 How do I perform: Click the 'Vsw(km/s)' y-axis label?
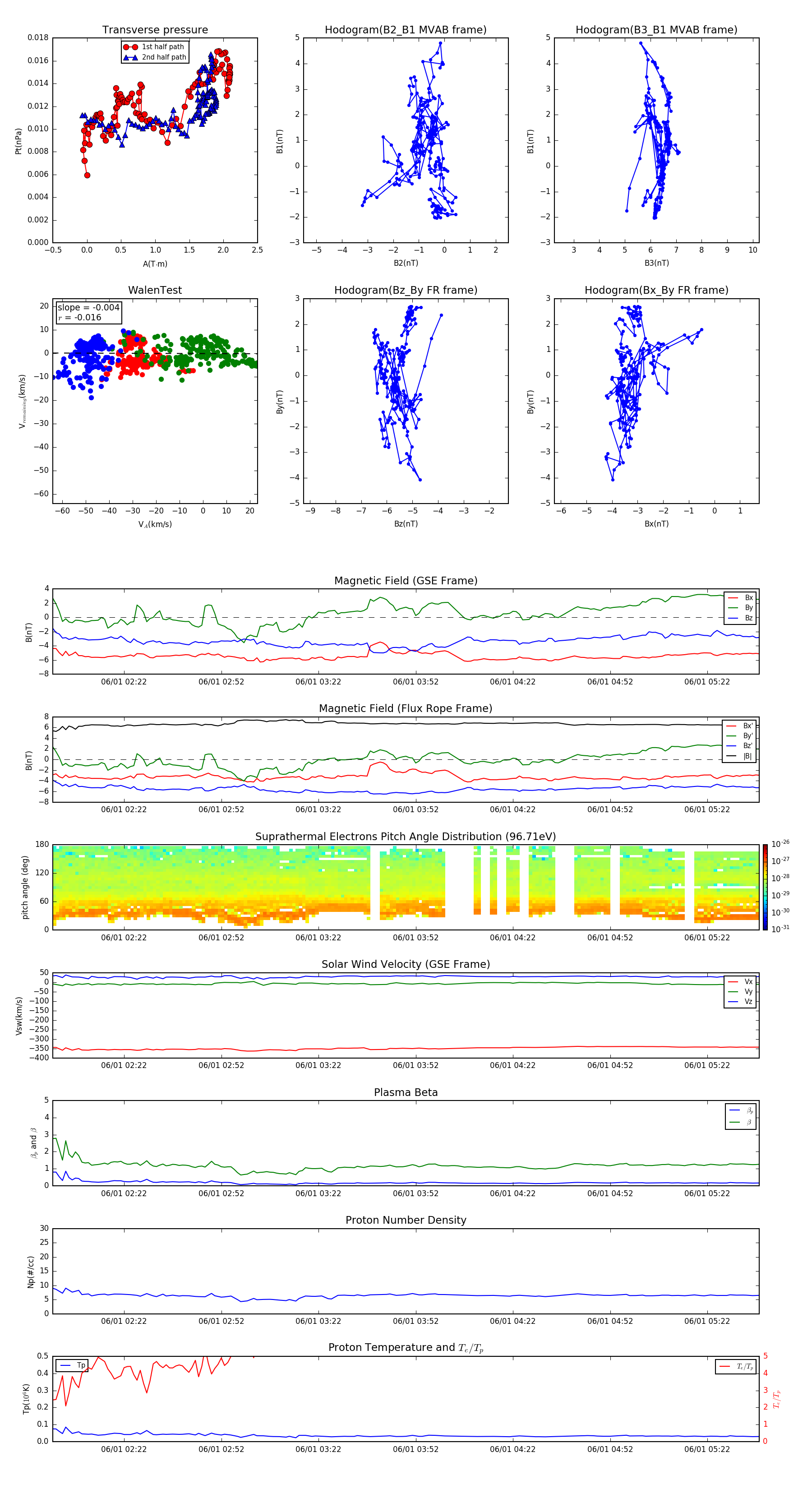tap(18, 1015)
